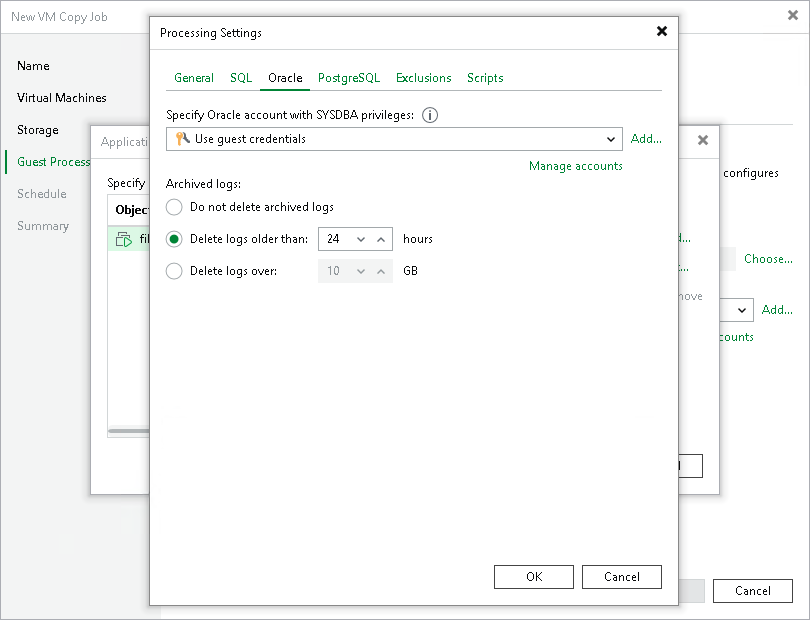
Task: Close the New VM Copy Job window
Action: (793, 16)
